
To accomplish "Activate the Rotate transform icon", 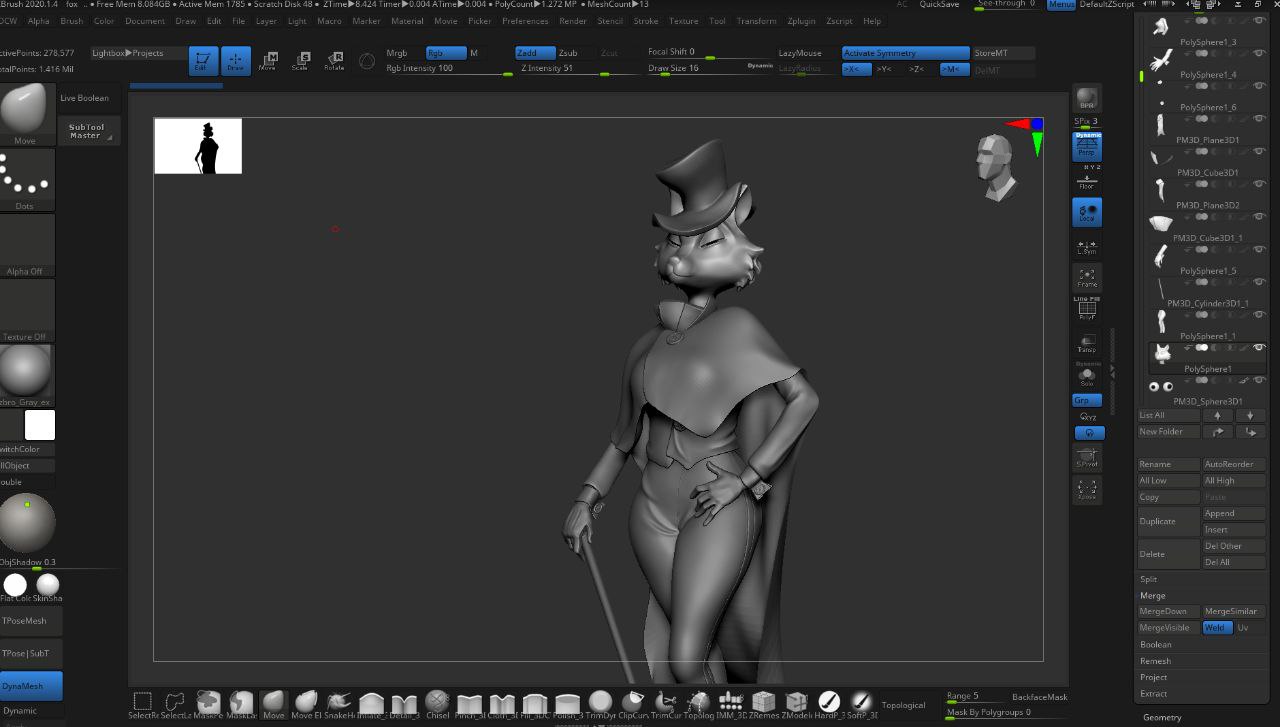I will pos(333,61).
